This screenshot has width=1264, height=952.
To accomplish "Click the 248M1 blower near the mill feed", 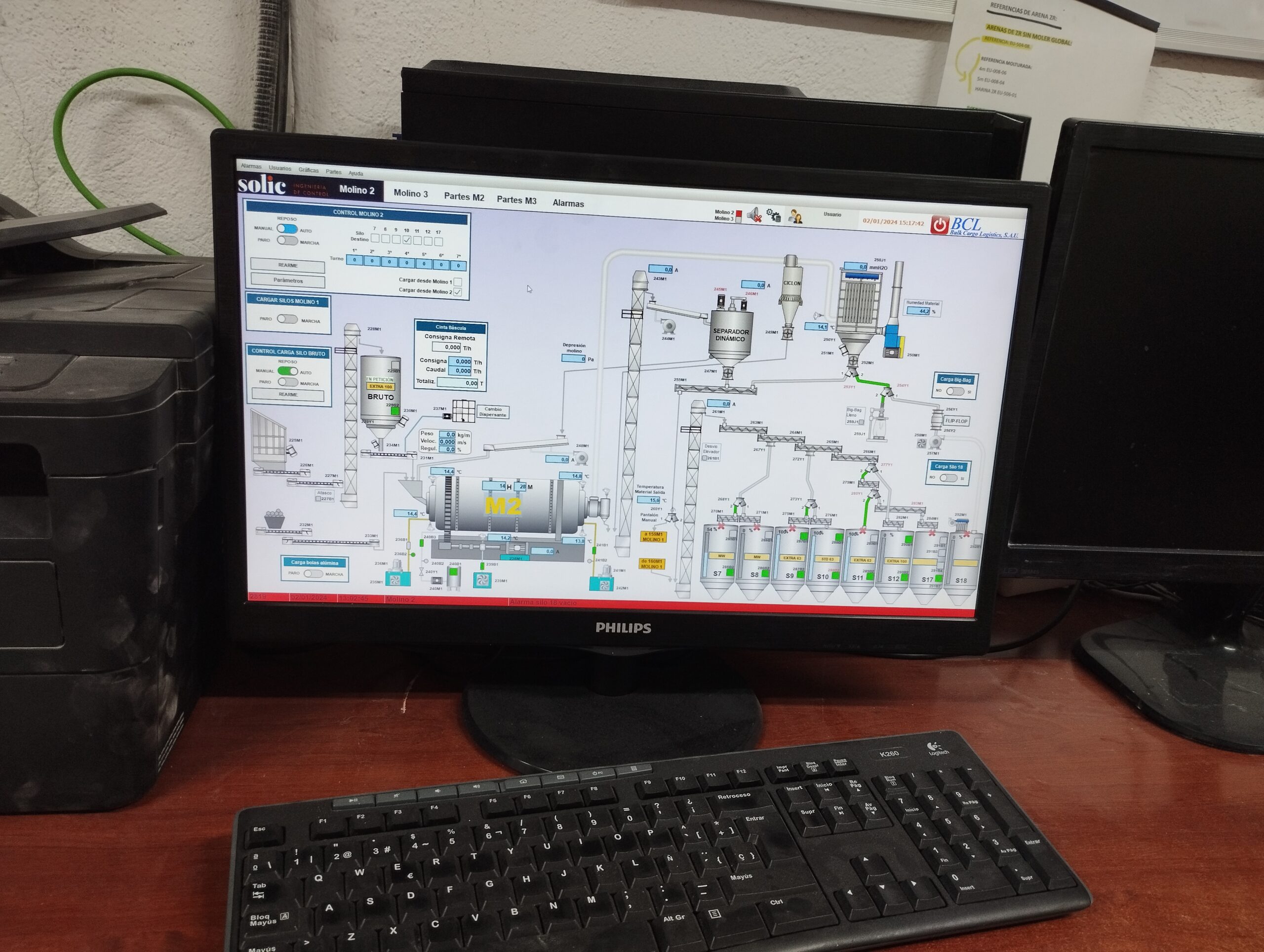I will (581, 458).
